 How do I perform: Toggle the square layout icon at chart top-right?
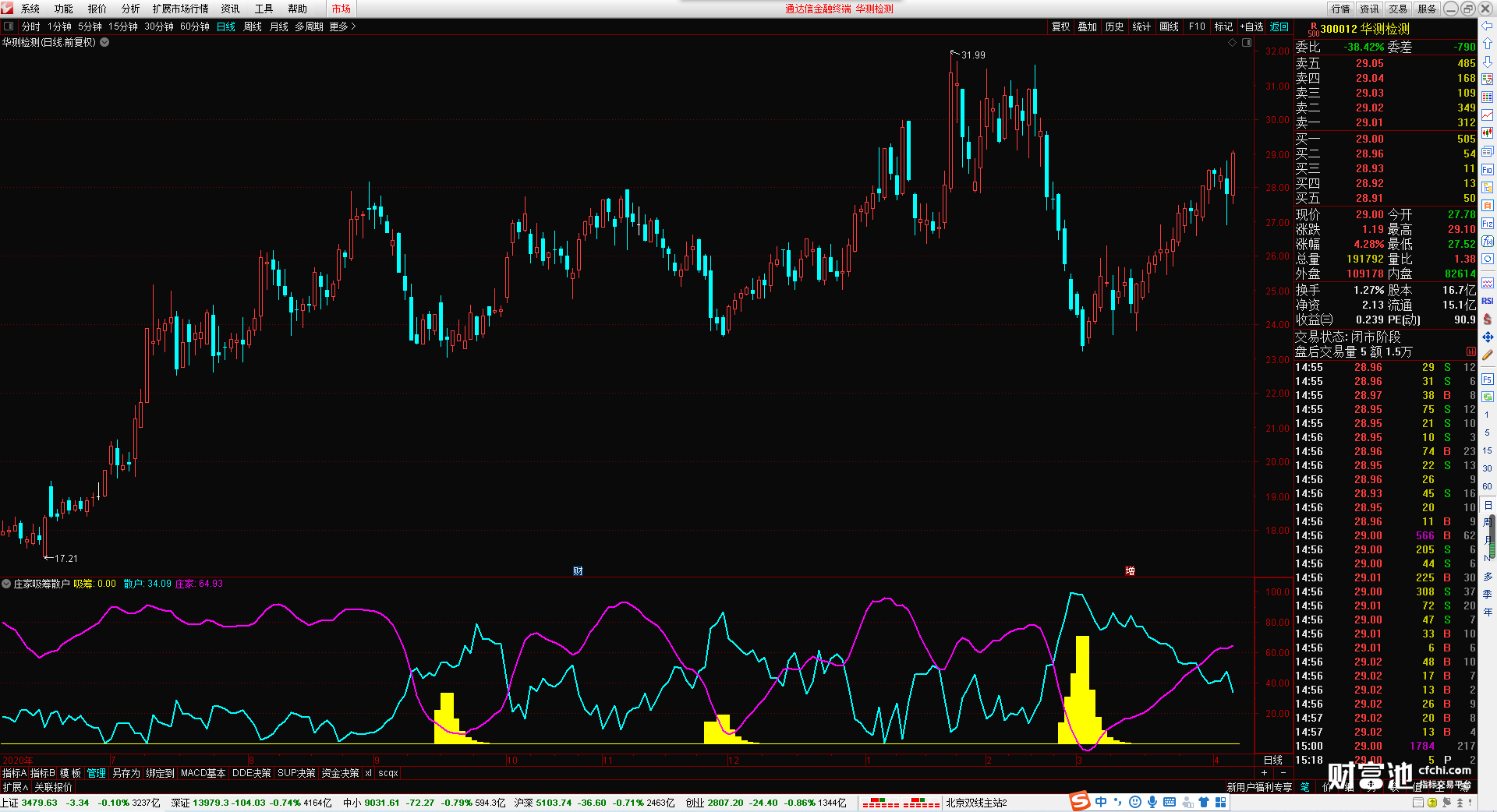tap(1247, 42)
